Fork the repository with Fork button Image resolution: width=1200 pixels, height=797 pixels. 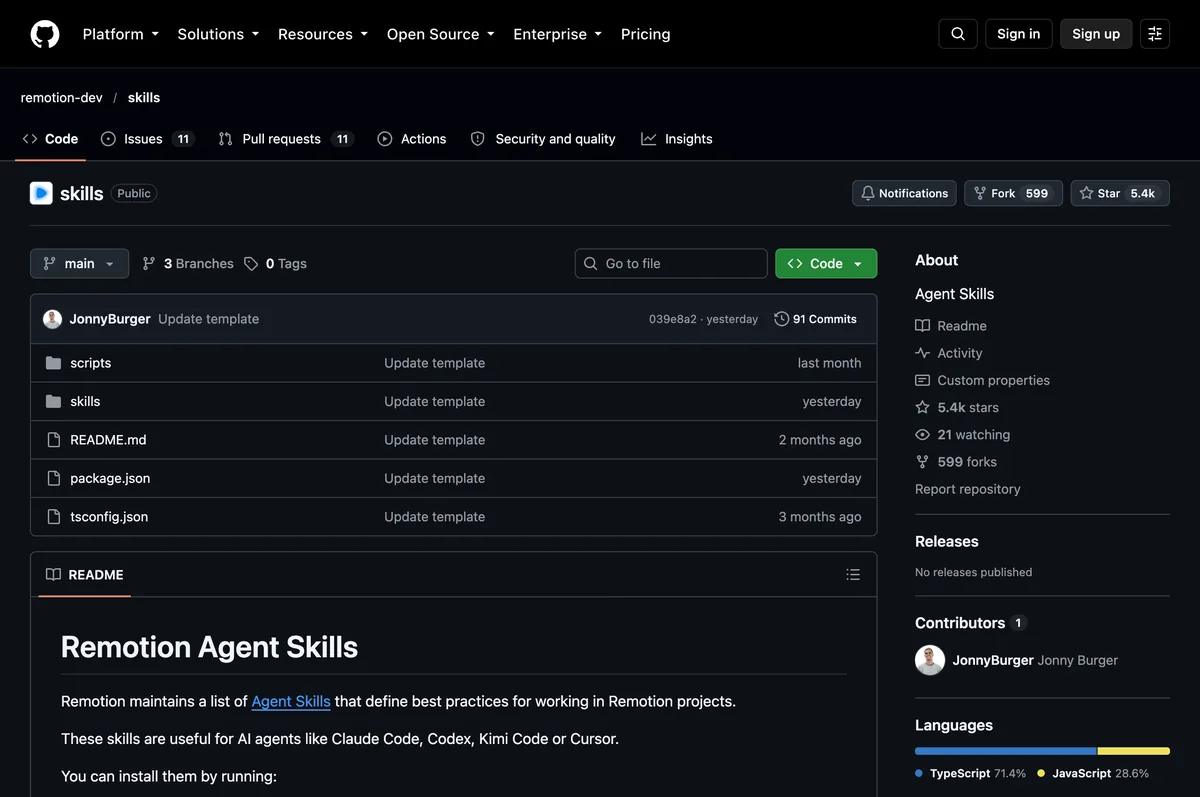click(x=1013, y=193)
